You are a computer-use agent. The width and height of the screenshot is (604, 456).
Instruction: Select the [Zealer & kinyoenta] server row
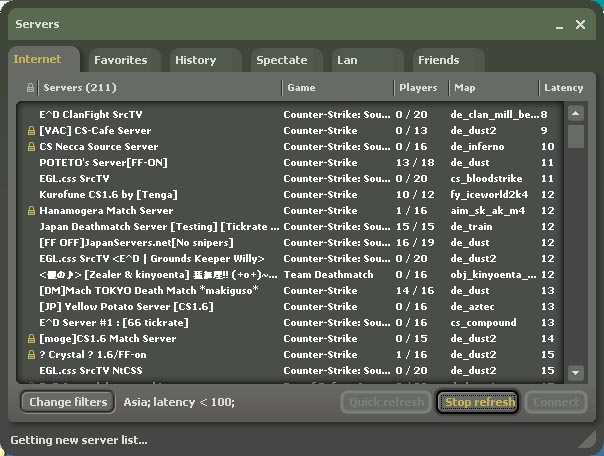click(x=290, y=275)
